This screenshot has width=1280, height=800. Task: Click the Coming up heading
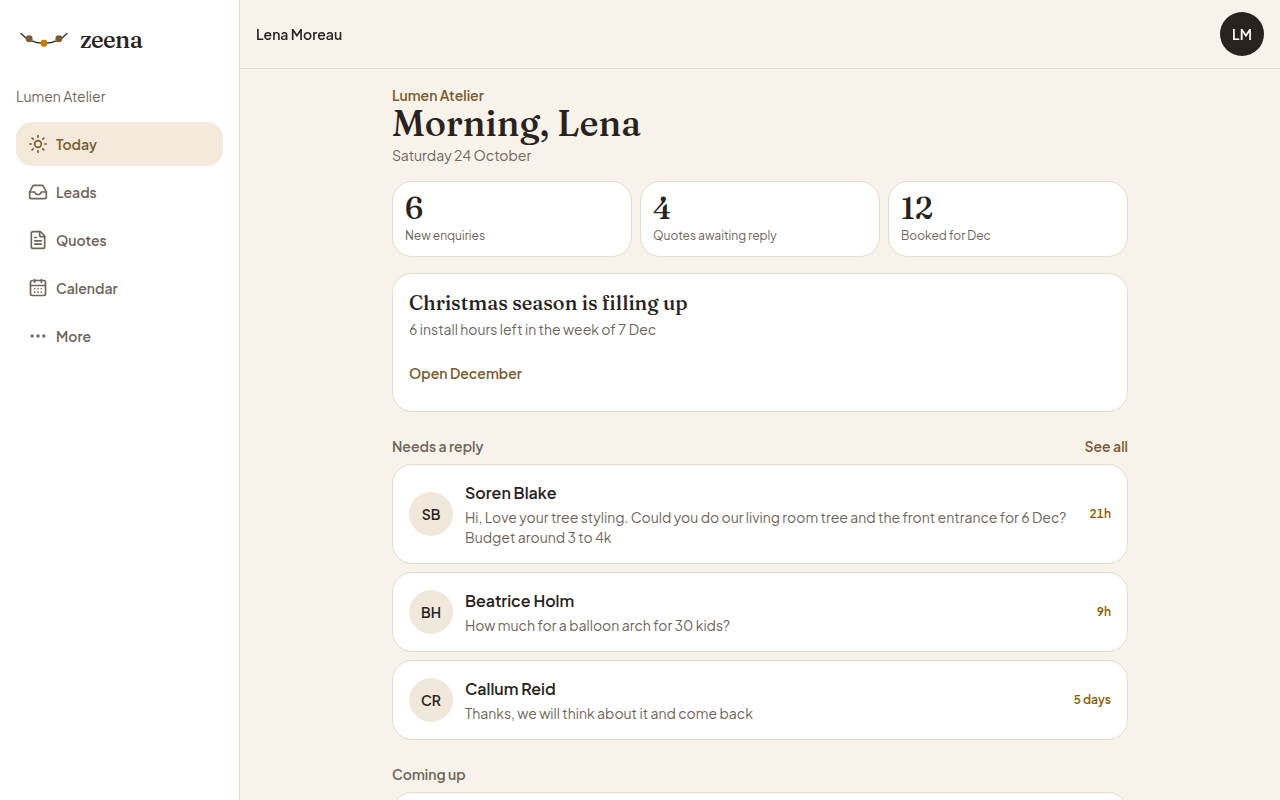(428, 775)
